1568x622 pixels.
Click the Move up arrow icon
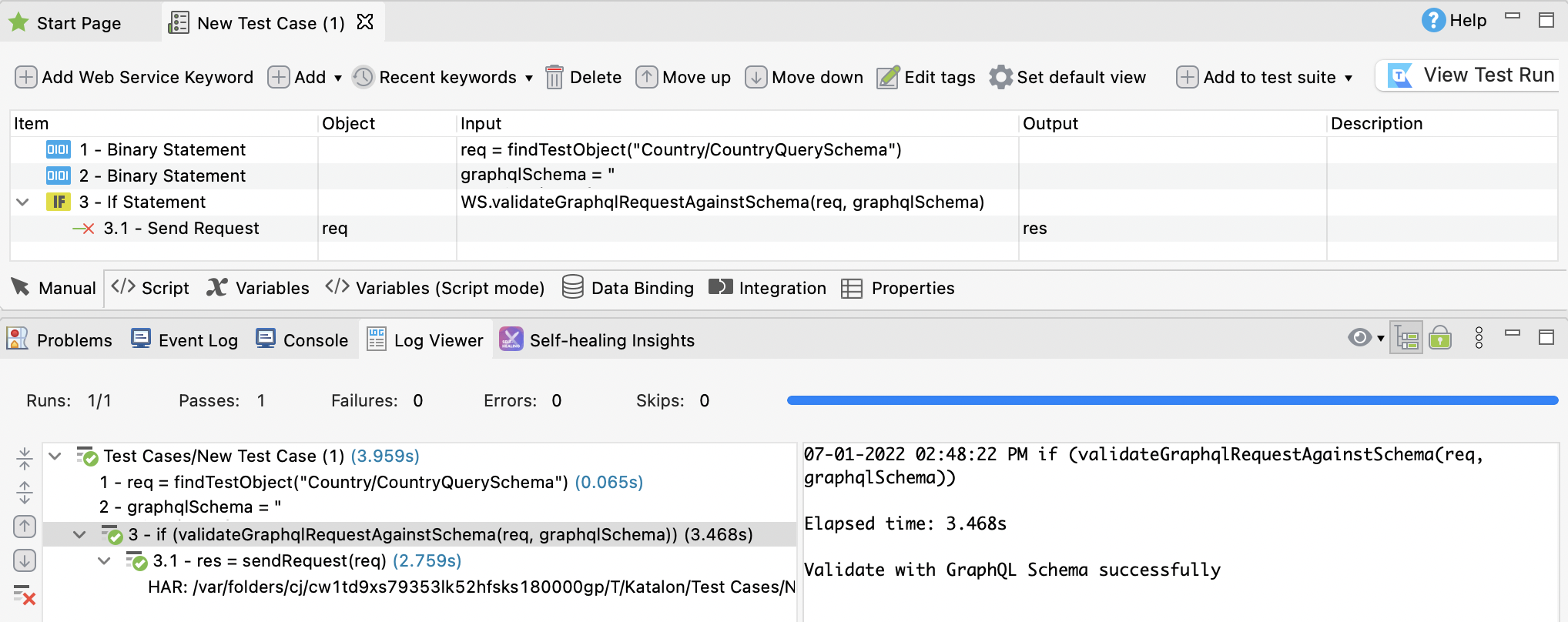tap(646, 78)
